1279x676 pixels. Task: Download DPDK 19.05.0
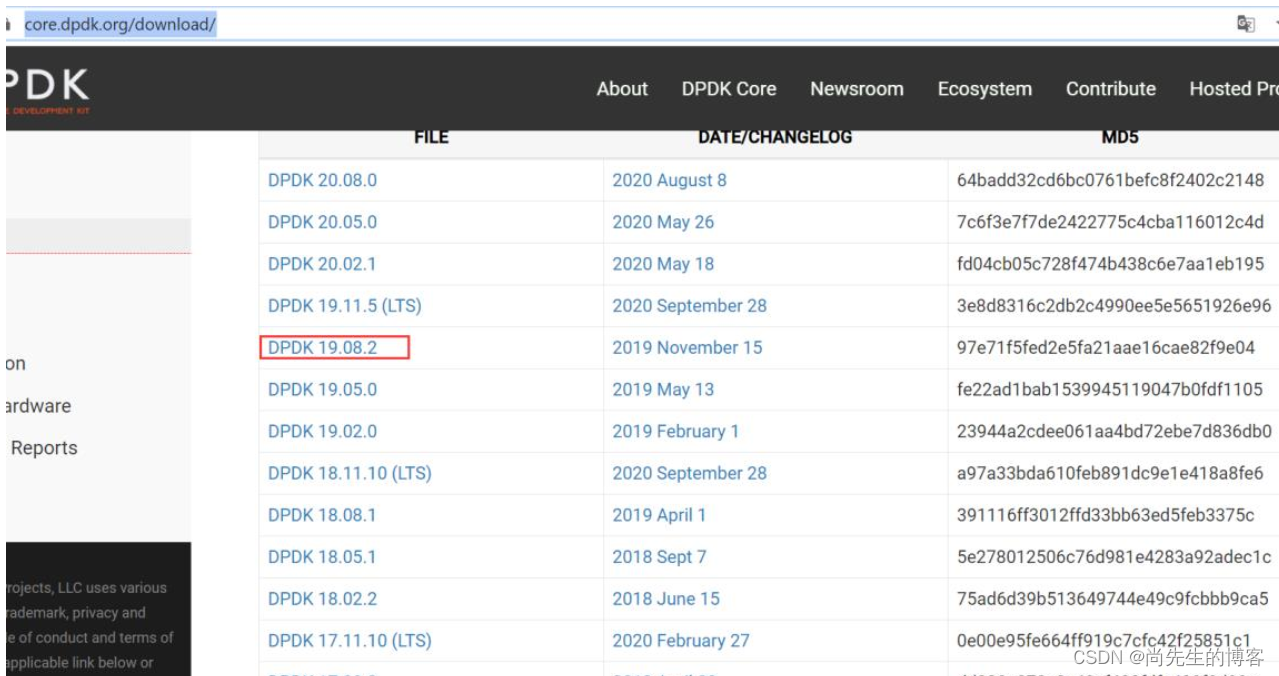tap(322, 389)
